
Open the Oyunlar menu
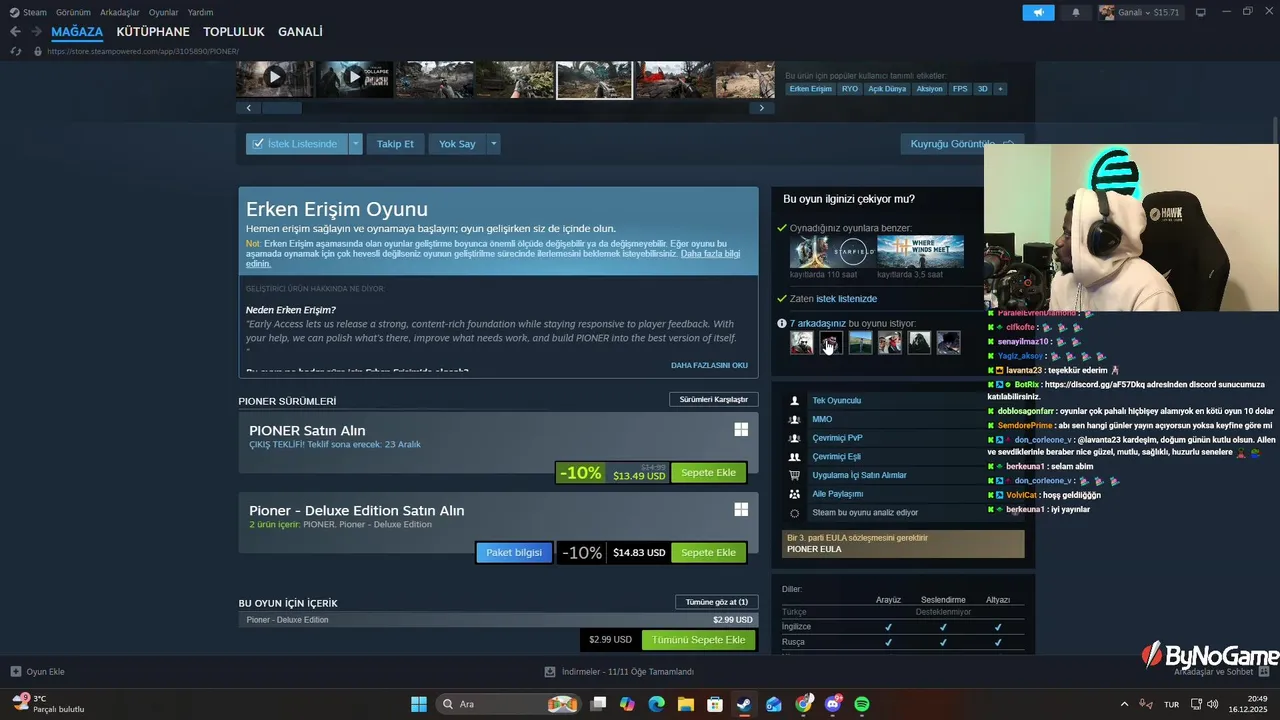pos(163,12)
